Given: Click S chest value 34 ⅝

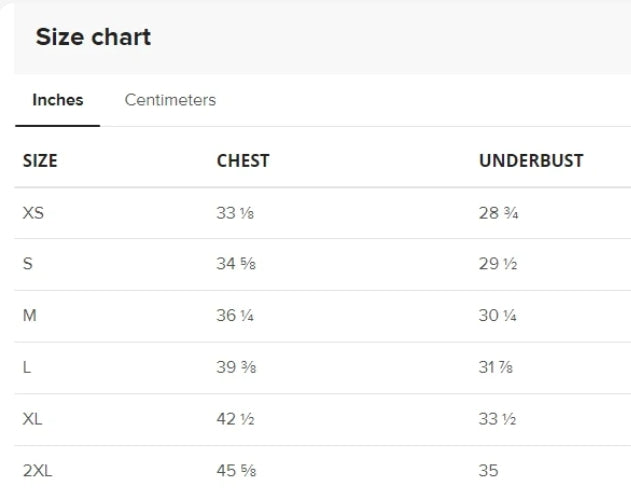Looking at the screenshot, I should [236, 264].
